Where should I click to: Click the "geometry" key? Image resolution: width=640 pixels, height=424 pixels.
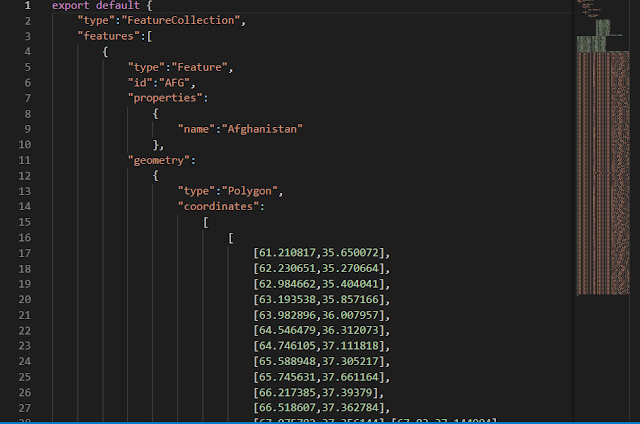click(x=159, y=160)
